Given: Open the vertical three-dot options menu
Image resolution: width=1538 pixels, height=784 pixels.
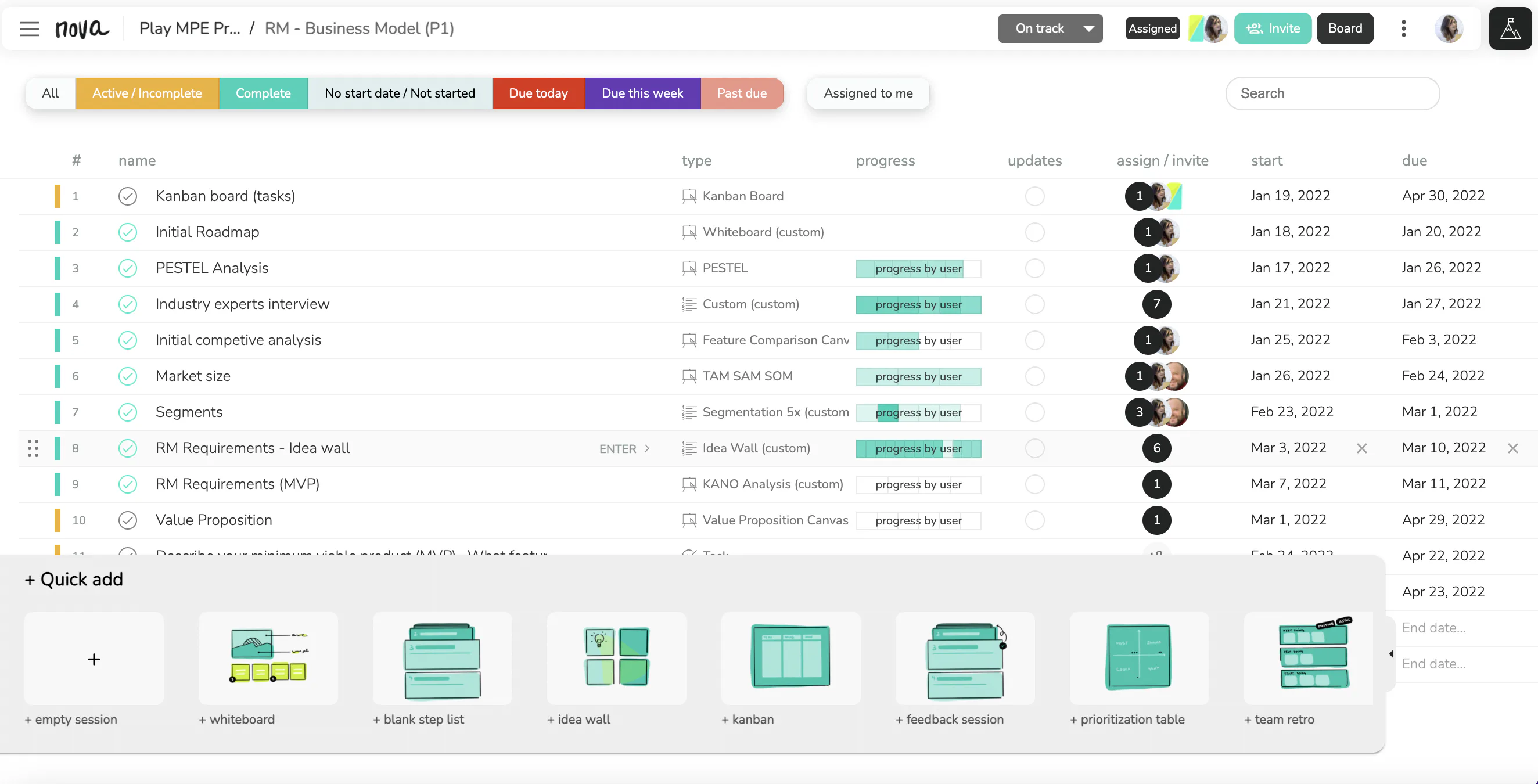Looking at the screenshot, I should pyautogui.click(x=1404, y=28).
